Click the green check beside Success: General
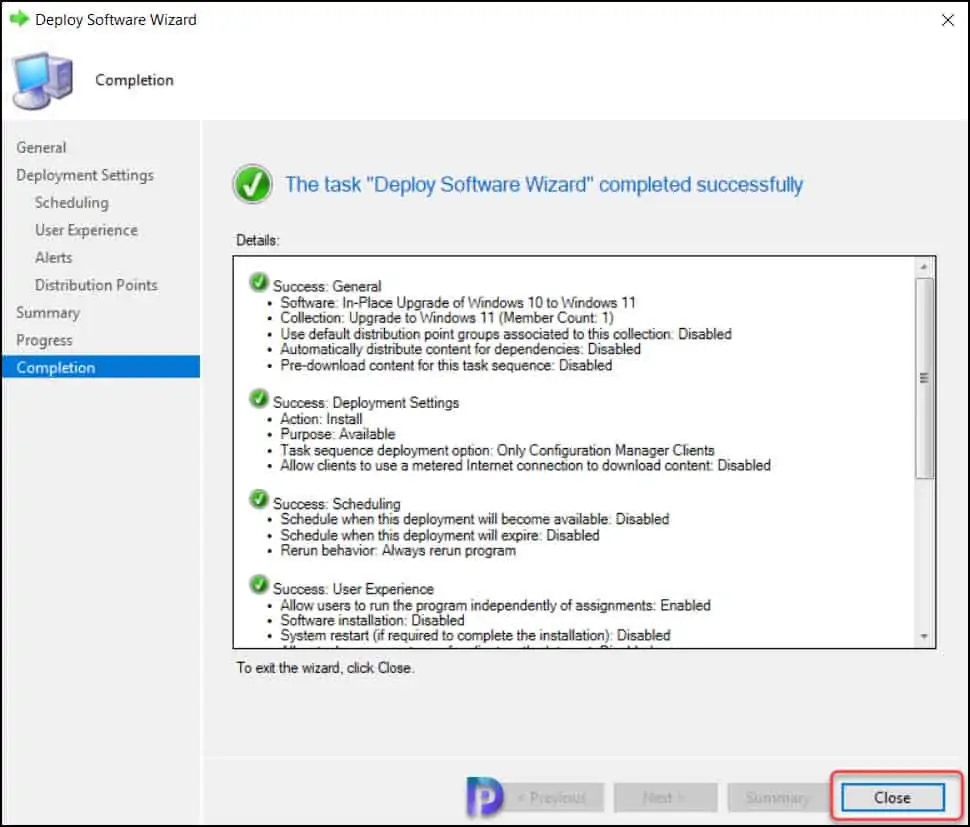 259,282
